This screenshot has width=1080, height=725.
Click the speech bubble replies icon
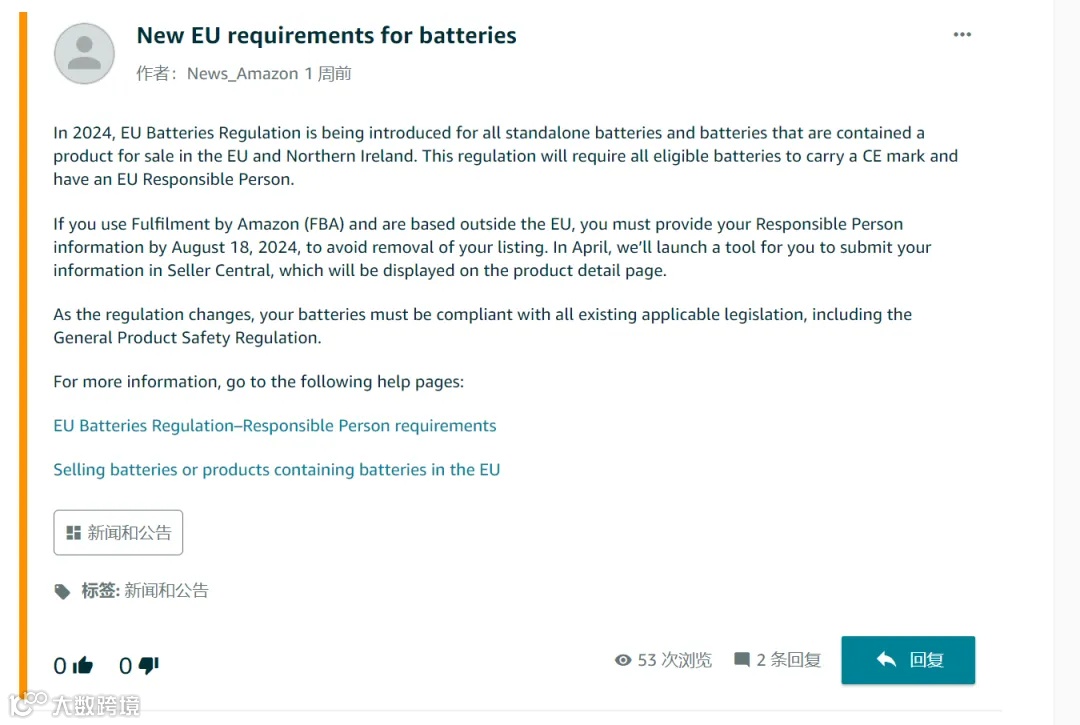click(742, 660)
